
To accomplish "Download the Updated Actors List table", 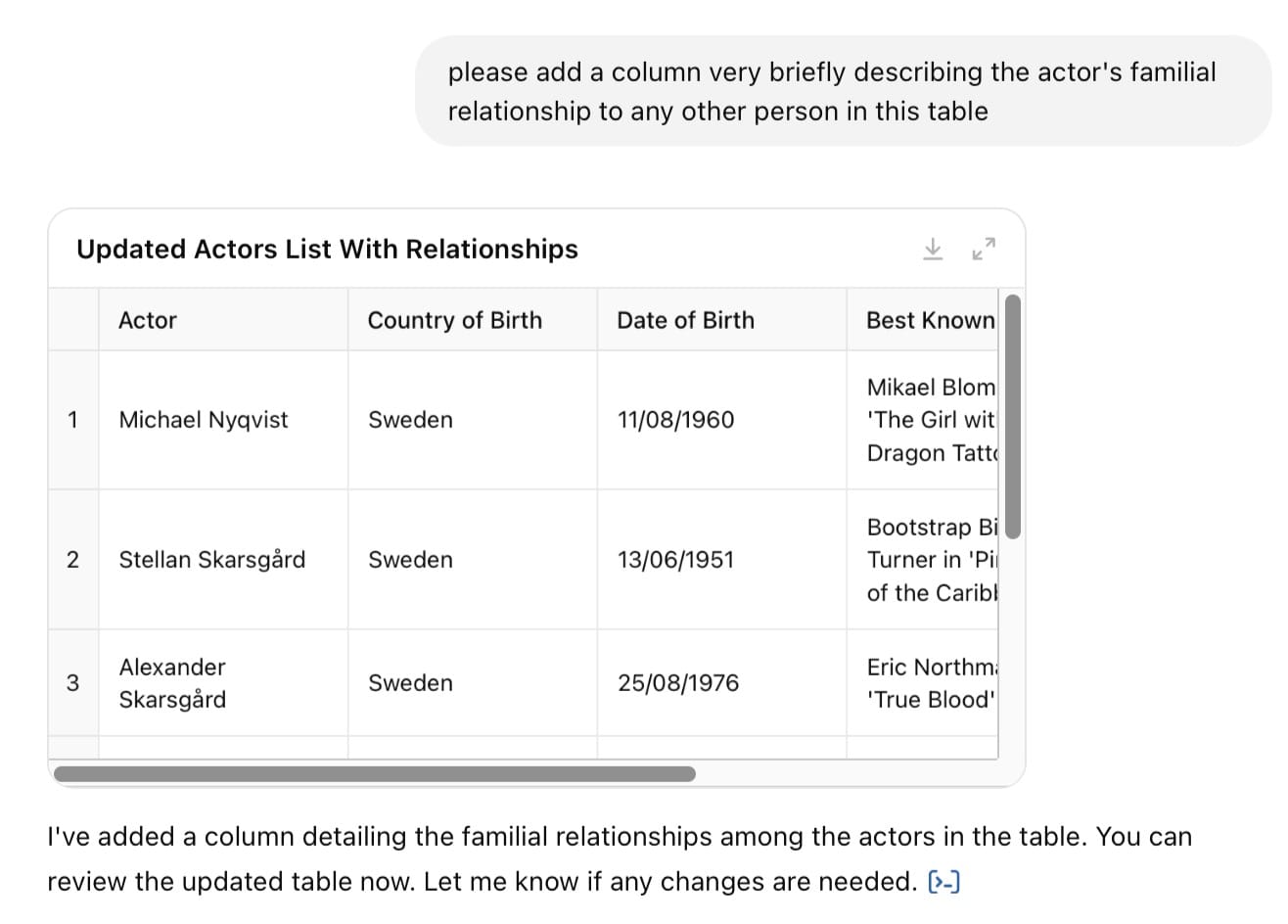I will (933, 250).
